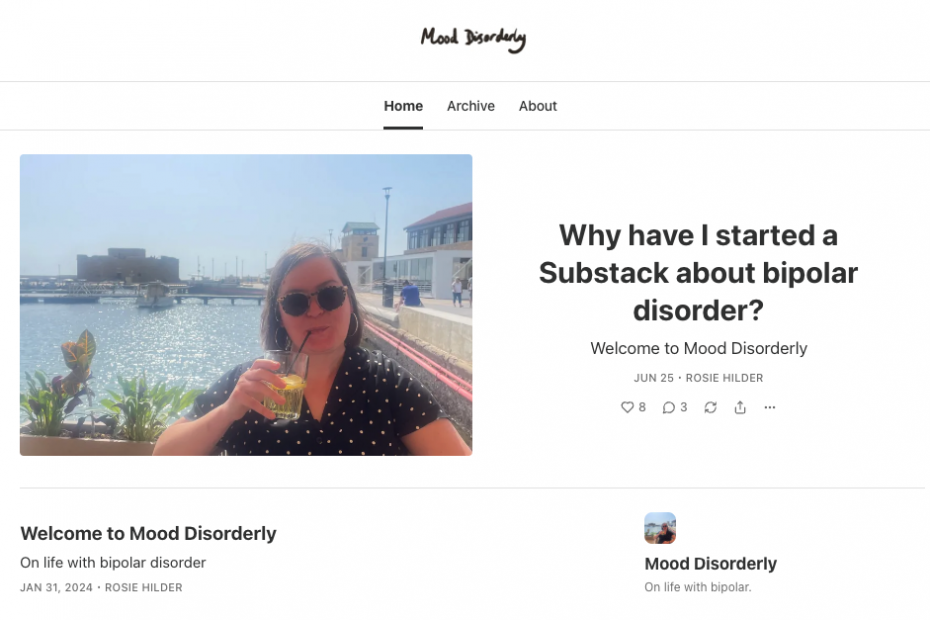Go to the About tab
The height and width of the screenshot is (620, 930).
(x=538, y=106)
